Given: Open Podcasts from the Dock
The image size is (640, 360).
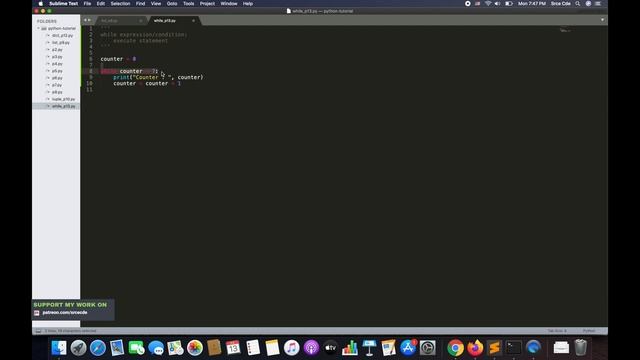Looking at the screenshot, I should [311, 348].
